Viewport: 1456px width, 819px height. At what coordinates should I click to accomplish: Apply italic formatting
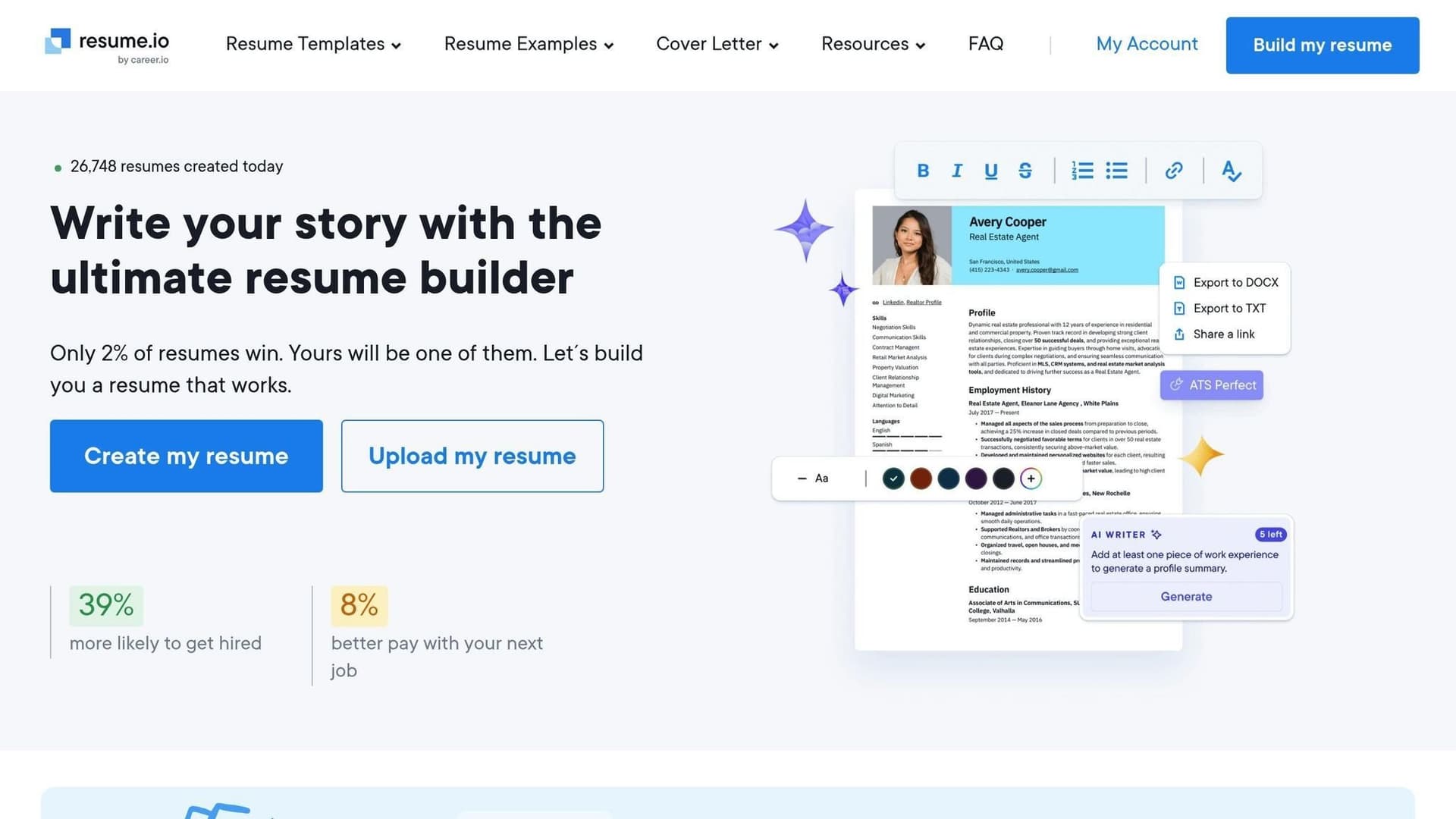click(x=957, y=171)
